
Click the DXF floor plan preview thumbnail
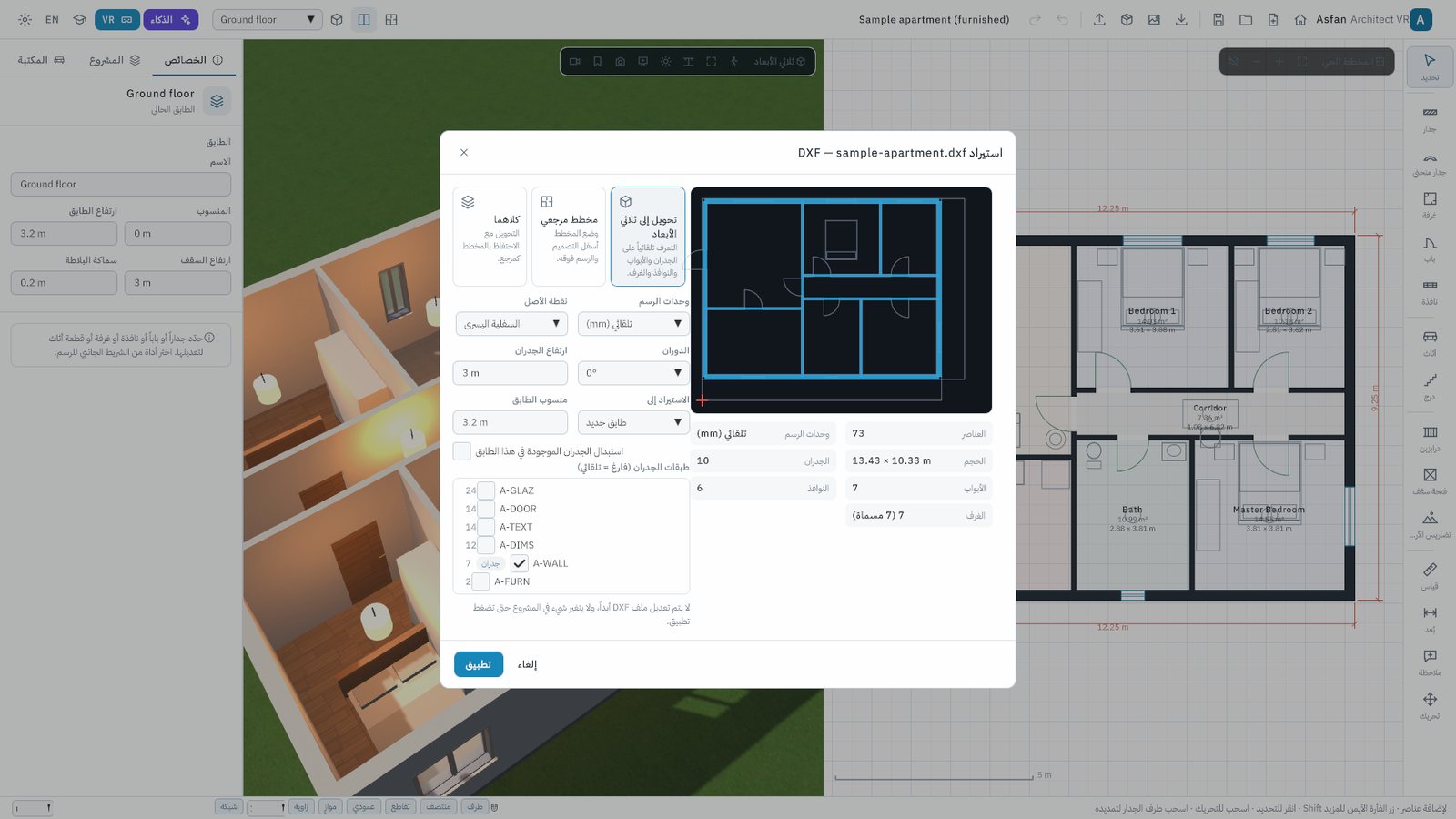pyautogui.click(x=841, y=300)
